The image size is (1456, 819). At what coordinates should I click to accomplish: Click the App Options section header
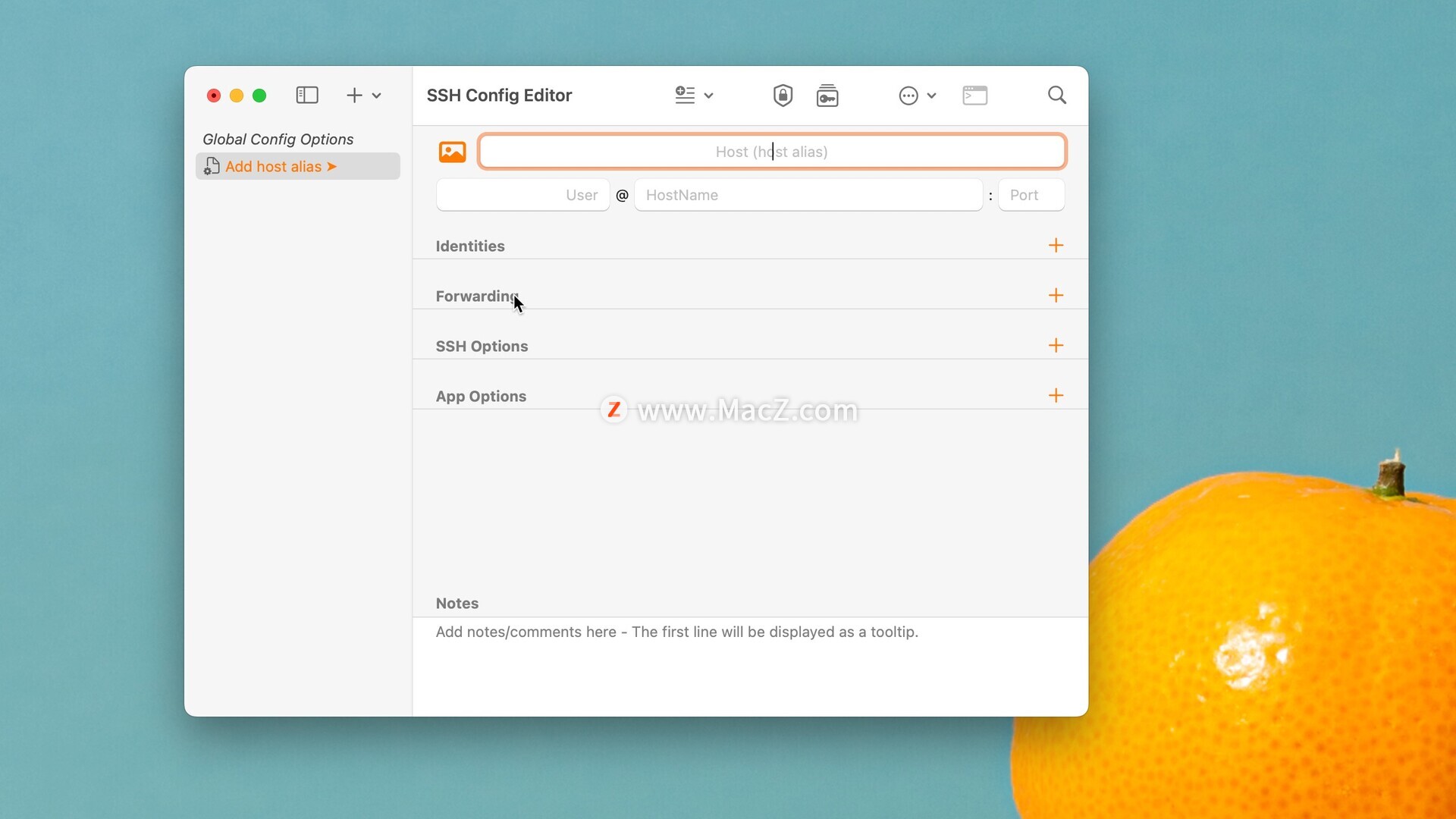481,396
